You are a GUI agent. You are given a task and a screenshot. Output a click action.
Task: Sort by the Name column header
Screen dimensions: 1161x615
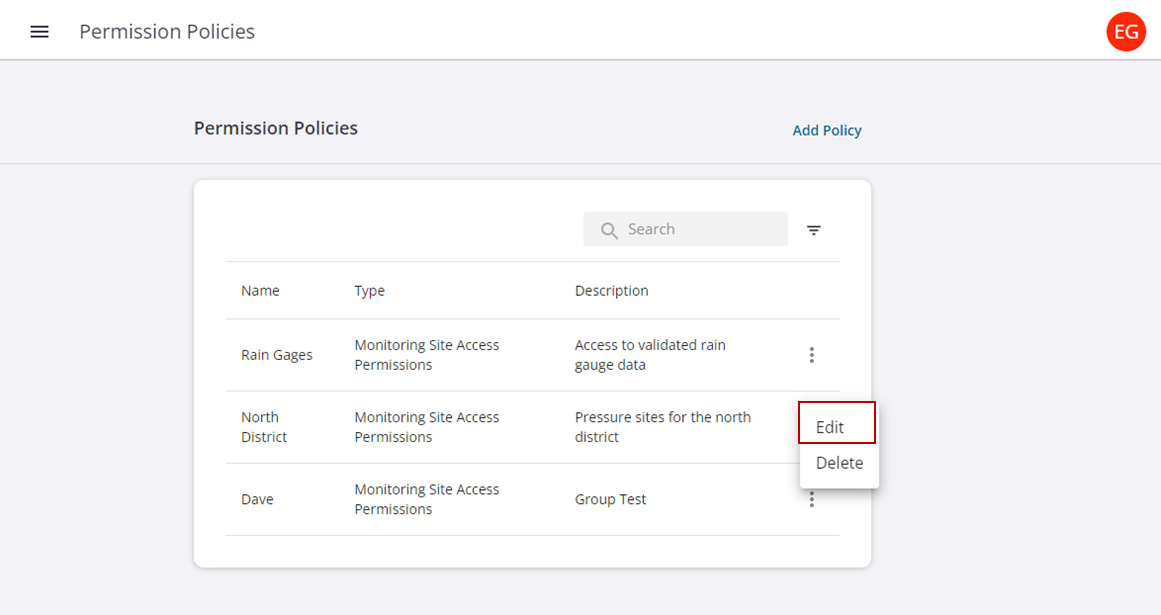pos(260,291)
